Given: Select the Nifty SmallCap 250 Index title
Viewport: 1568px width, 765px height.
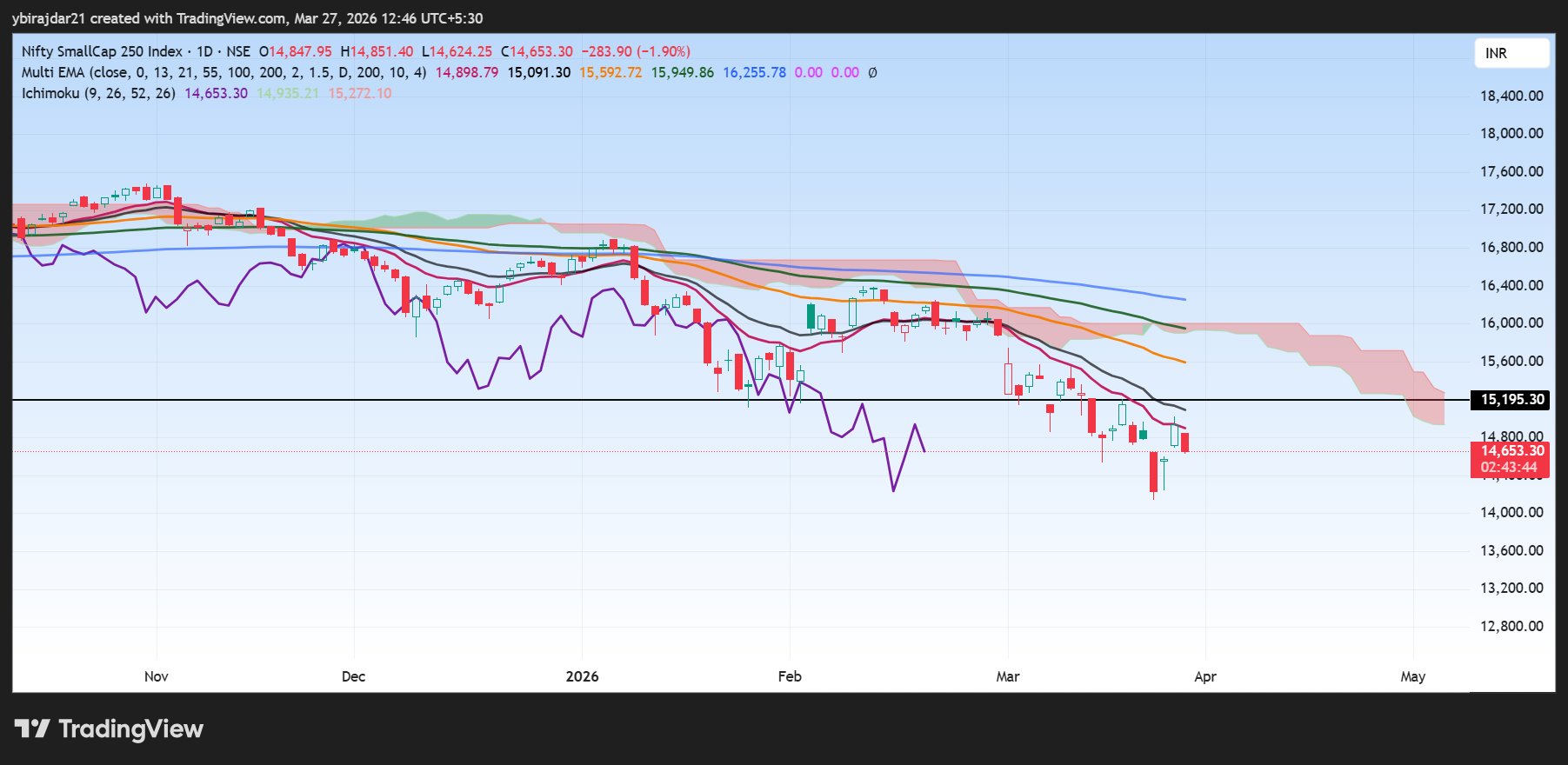Looking at the screenshot, I should pyautogui.click(x=102, y=51).
